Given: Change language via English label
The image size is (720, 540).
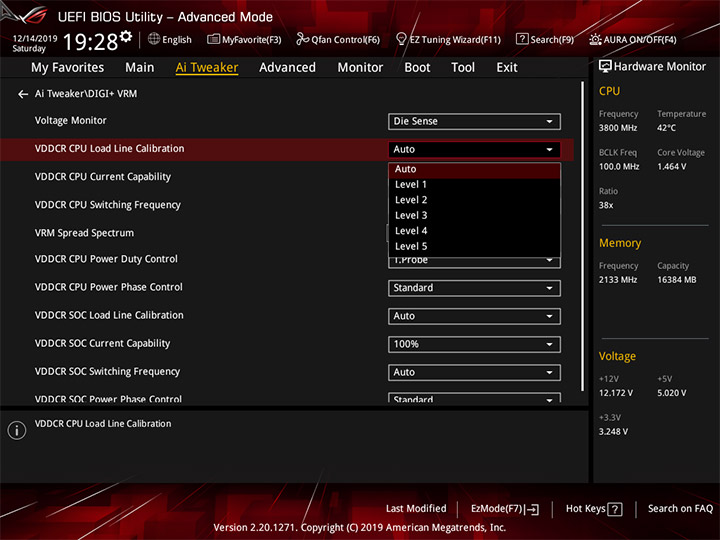Looking at the screenshot, I should 177,40.
